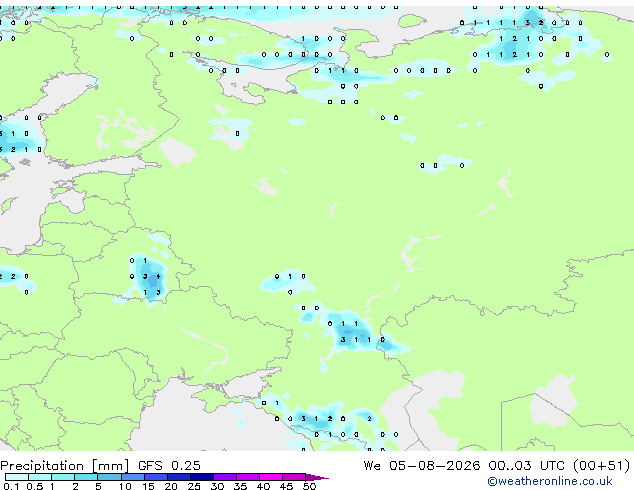Image resolution: width=634 pixels, height=490 pixels.
Task: Pick the 45–50 mm legend color box
Action: click(x=294, y=477)
